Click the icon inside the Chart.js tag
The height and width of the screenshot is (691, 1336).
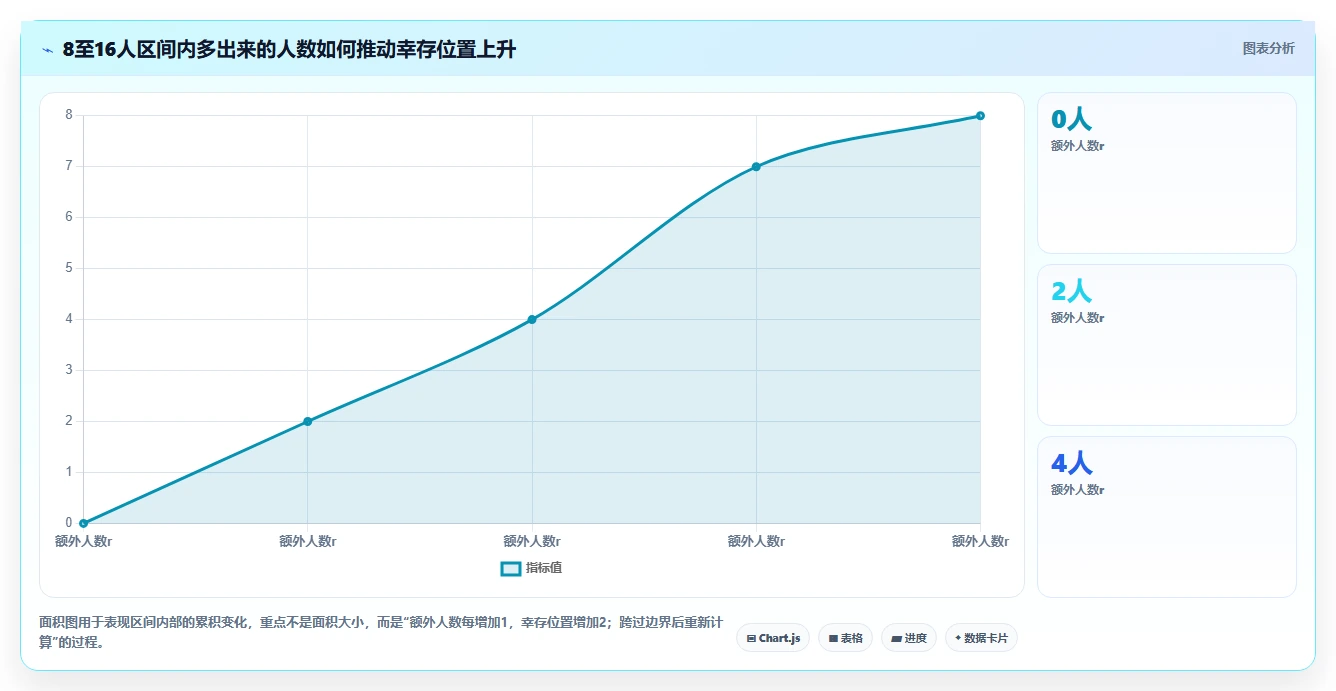(x=751, y=638)
